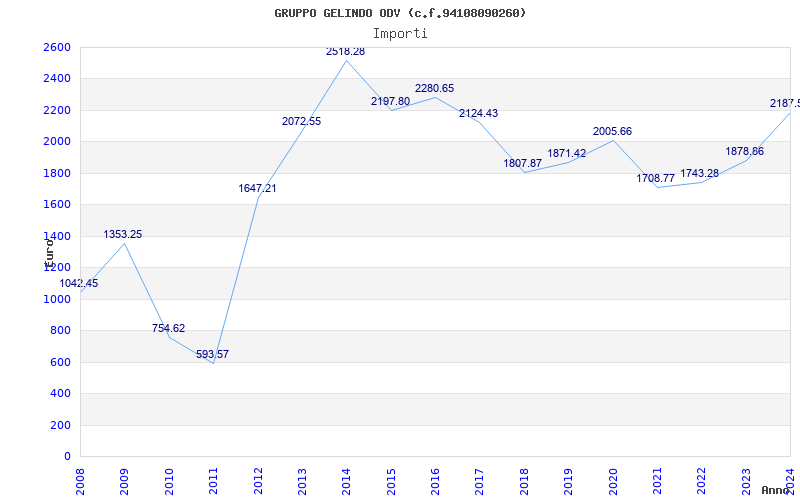Click the 800 y-axis tick label
Image resolution: width=800 pixels, height=500 pixels.
click(x=61, y=331)
